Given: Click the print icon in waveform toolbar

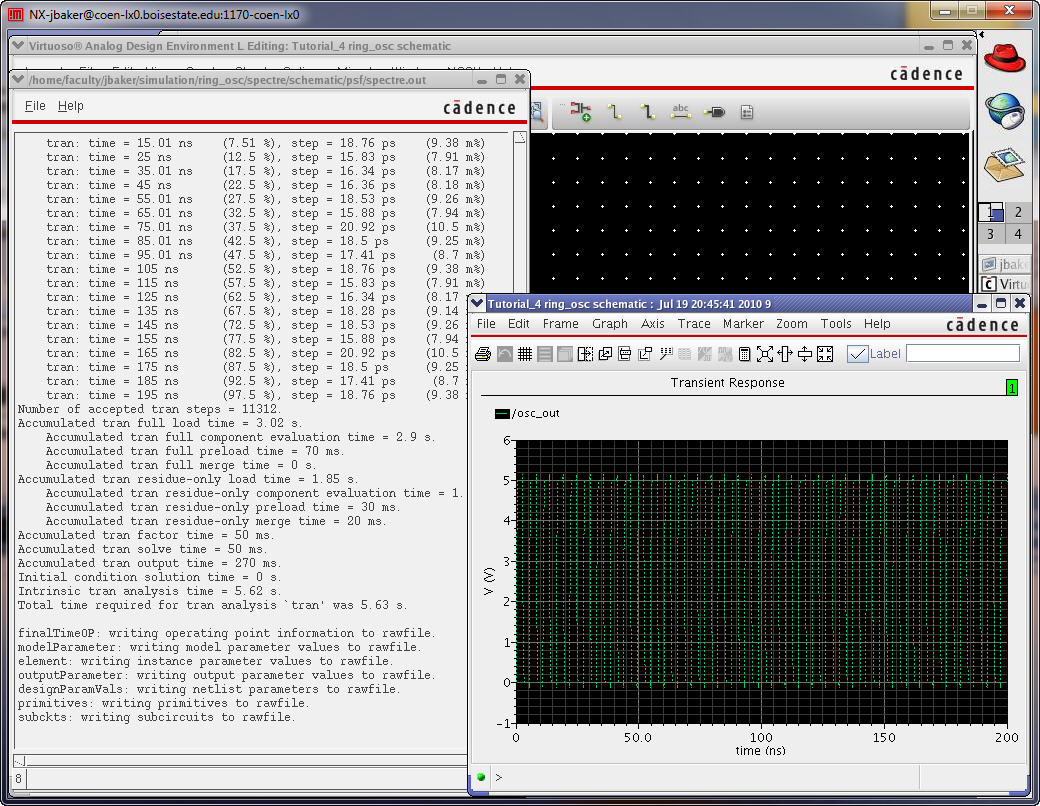Looking at the screenshot, I should [x=483, y=354].
